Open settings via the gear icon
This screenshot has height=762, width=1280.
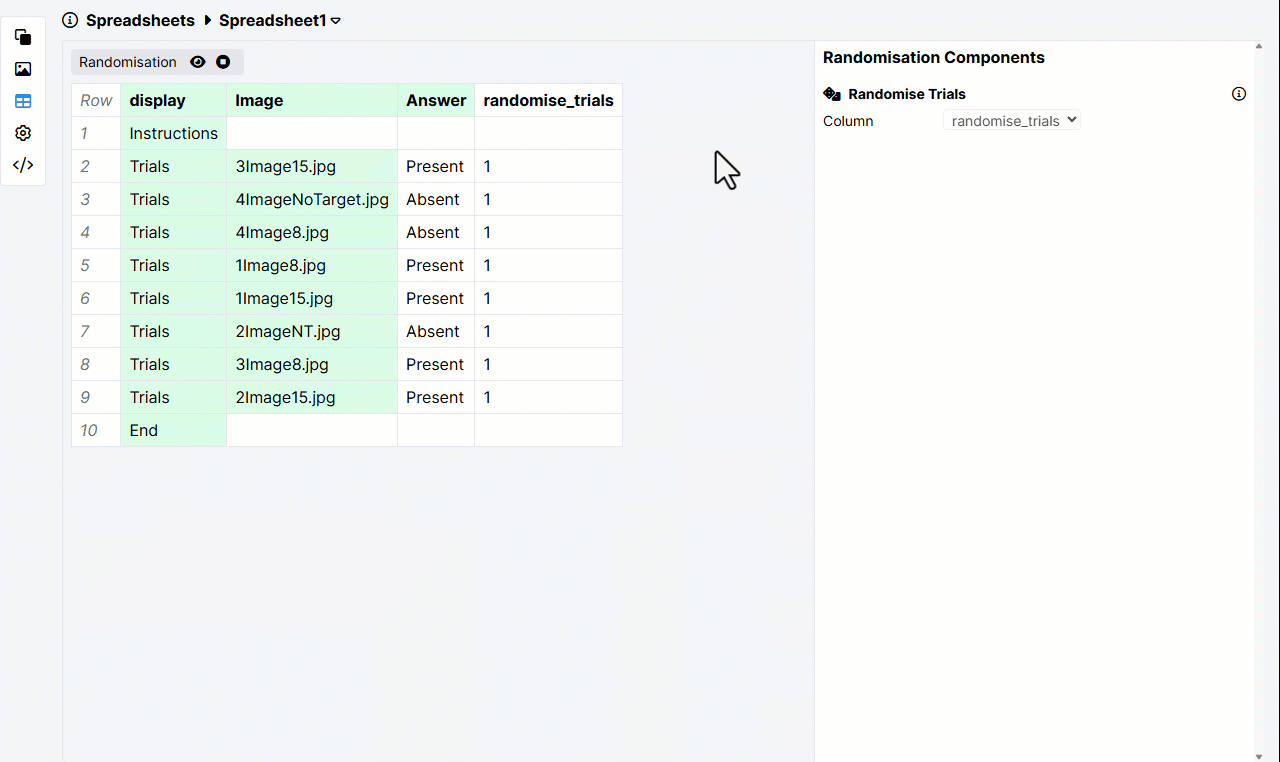[22, 132]
